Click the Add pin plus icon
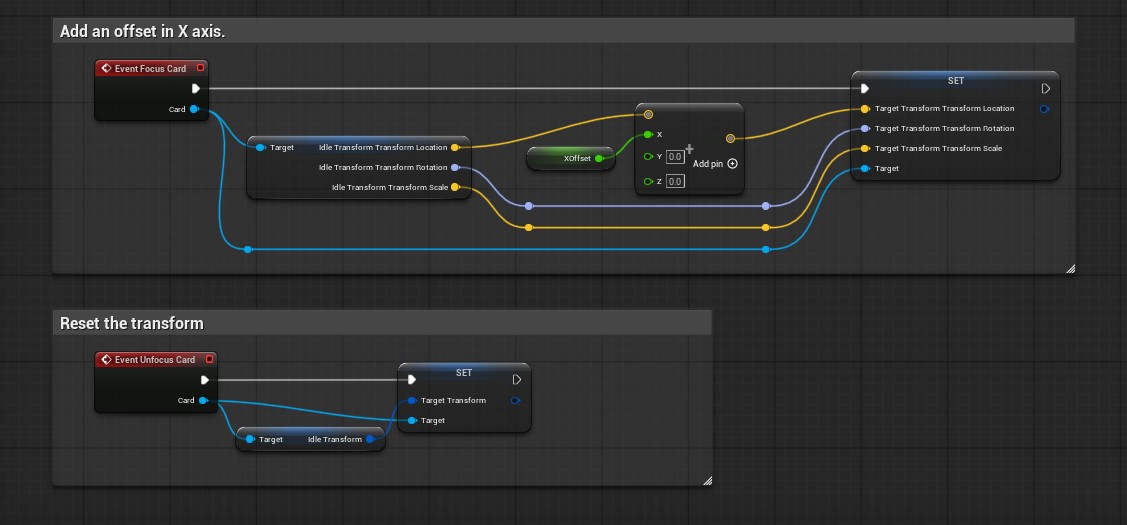1127x525 pixels. 732,164
